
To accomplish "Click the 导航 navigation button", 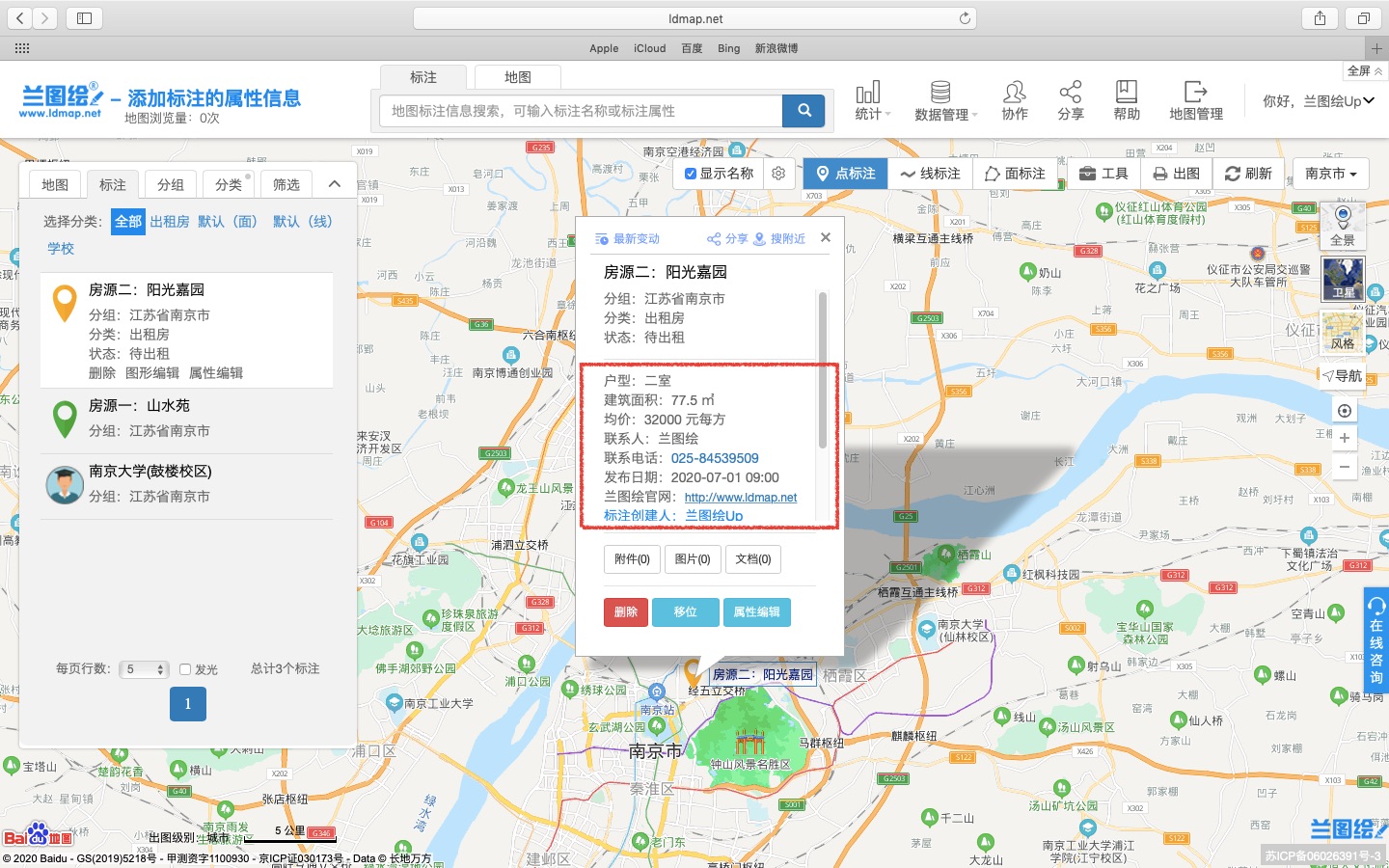I will [1343, 376].
